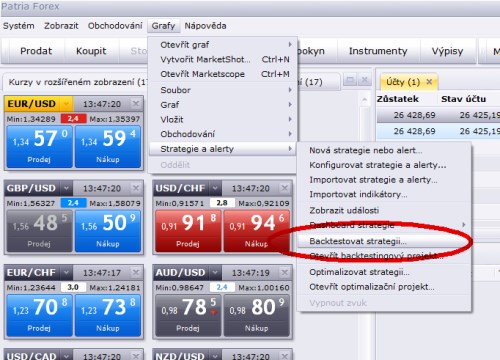Click the Koupit toolbar button
Image resolution: width=500 pixels, height=360 pixels.
[91, 51]
